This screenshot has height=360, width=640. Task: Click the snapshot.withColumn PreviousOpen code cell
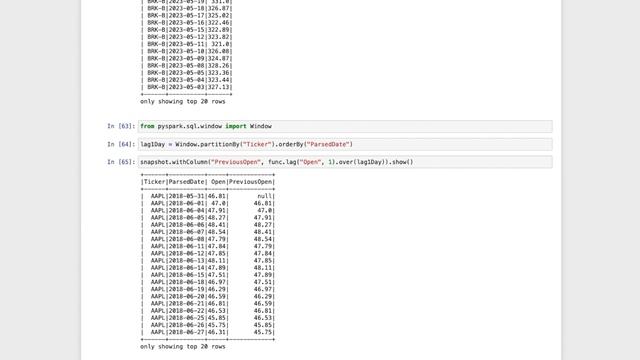pos(345,162)
